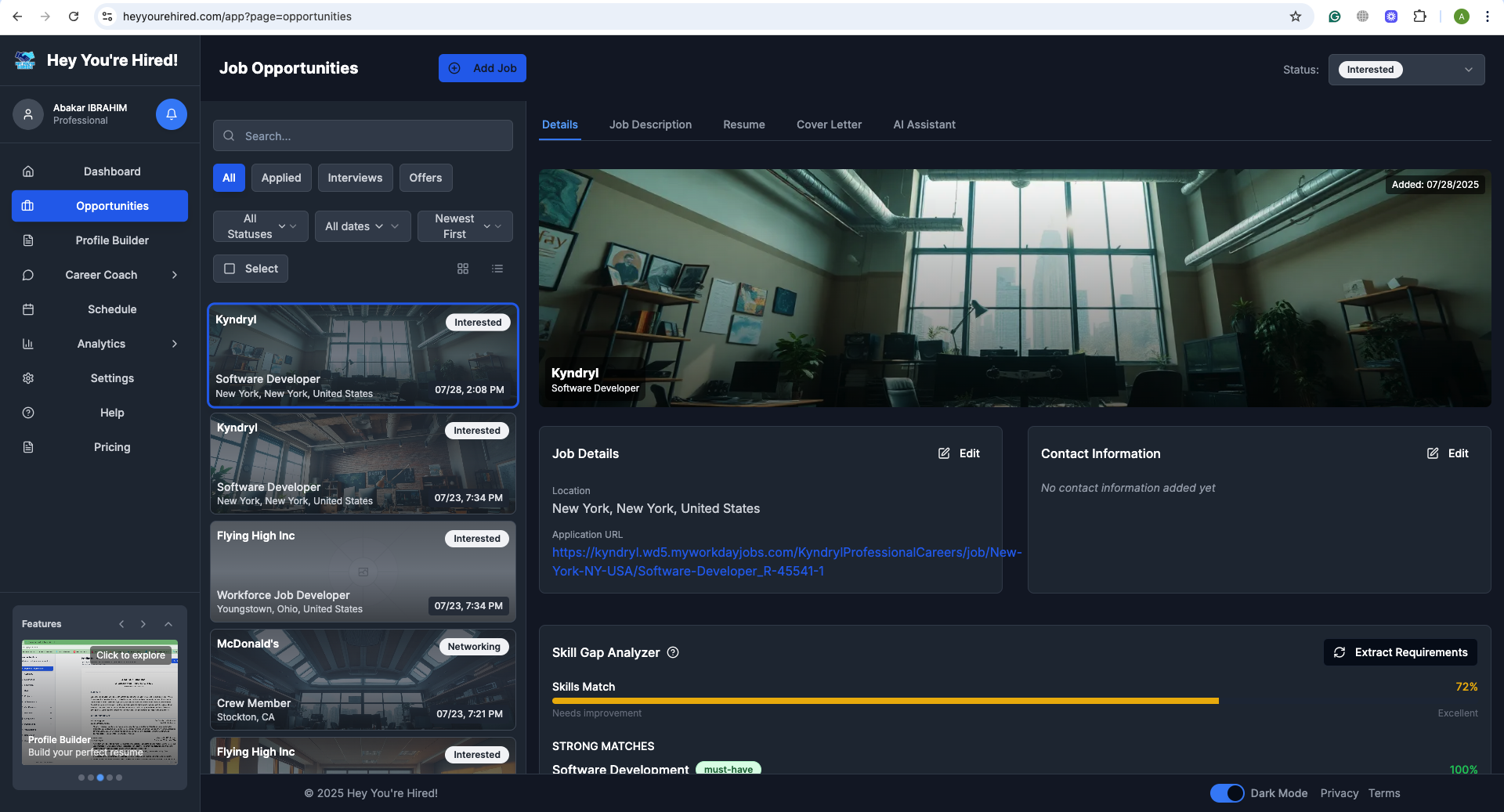Open the Status Interested dropdown
This screenshot has width=1504, height=812.
pos(1406,70)
